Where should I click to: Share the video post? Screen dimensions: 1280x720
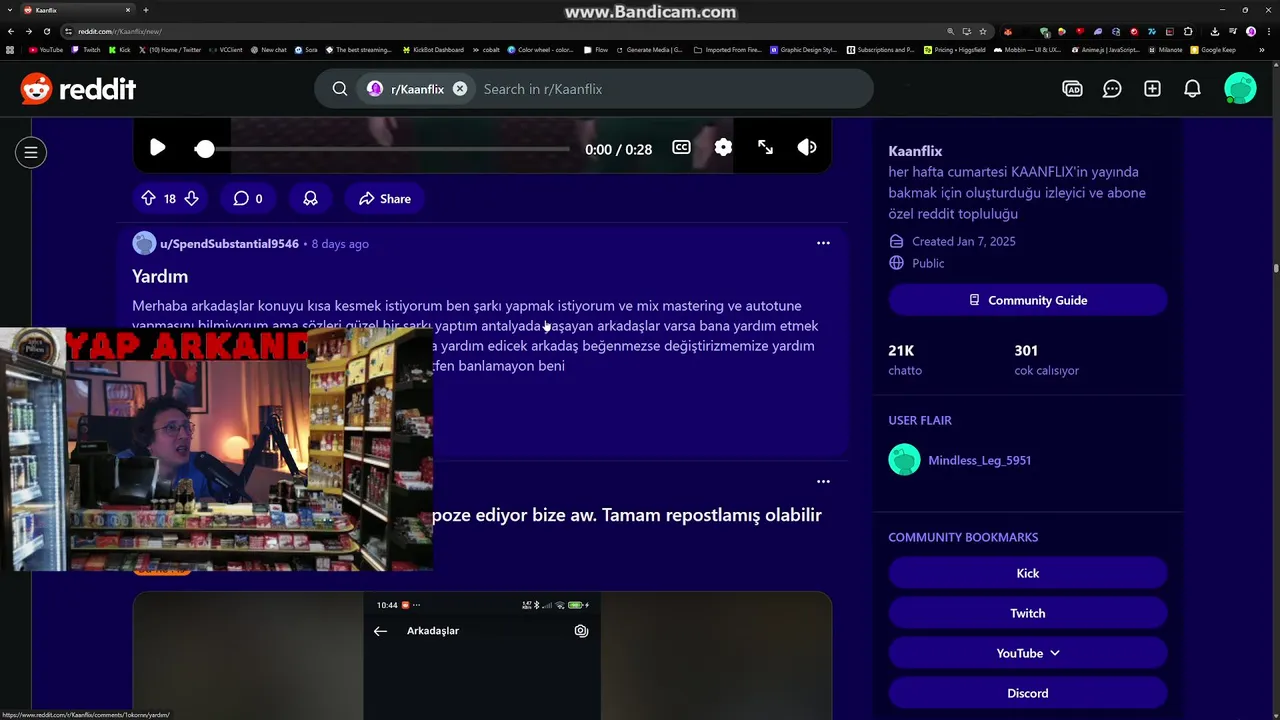385,199
